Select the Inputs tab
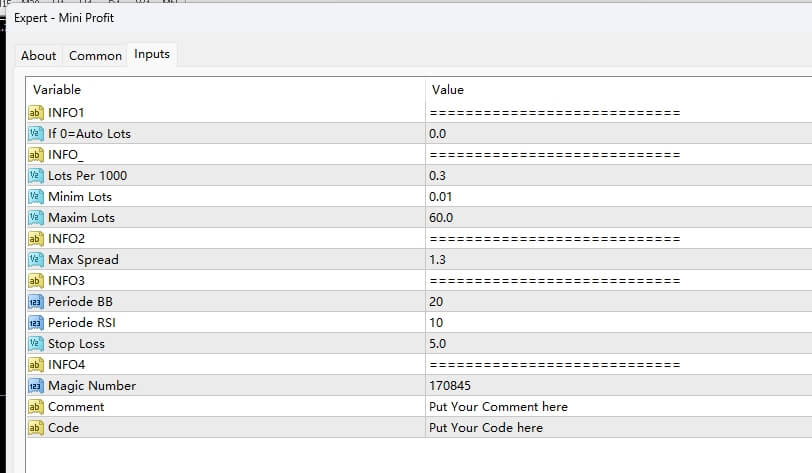 point(152,55)
